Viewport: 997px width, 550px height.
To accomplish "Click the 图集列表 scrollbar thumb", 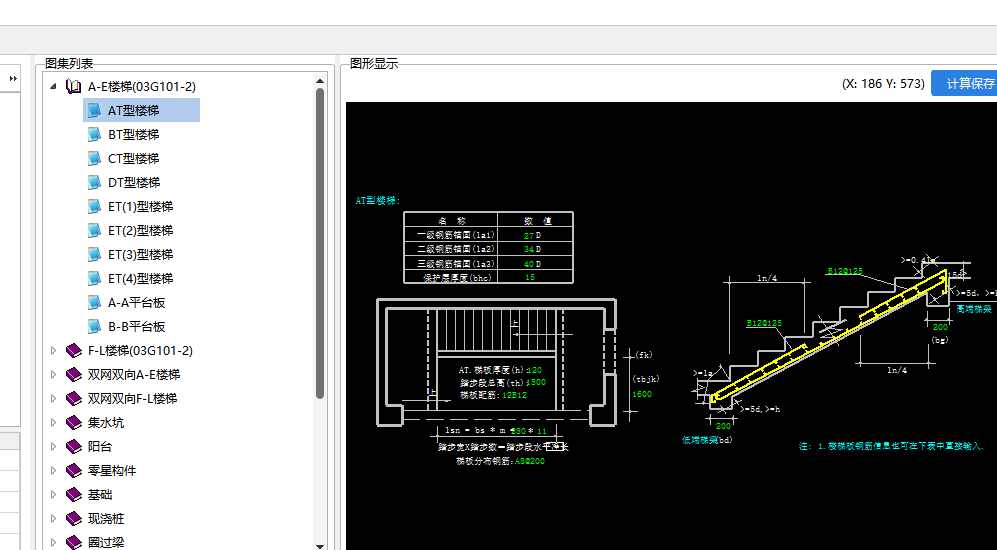I will click(320, 244).
